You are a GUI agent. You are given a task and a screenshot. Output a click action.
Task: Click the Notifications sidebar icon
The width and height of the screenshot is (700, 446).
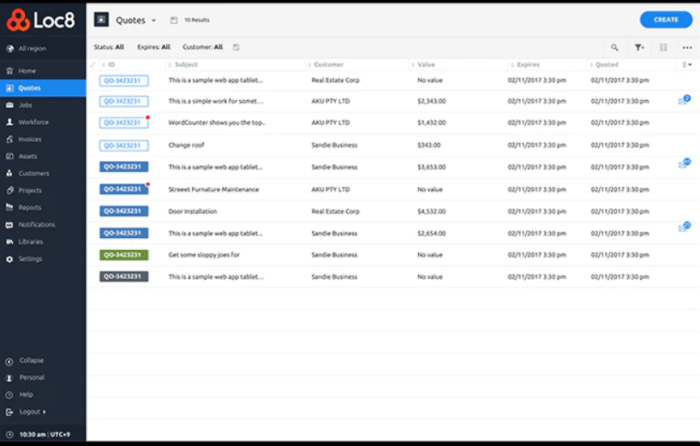pyautogui.click(x=9, y=225)
